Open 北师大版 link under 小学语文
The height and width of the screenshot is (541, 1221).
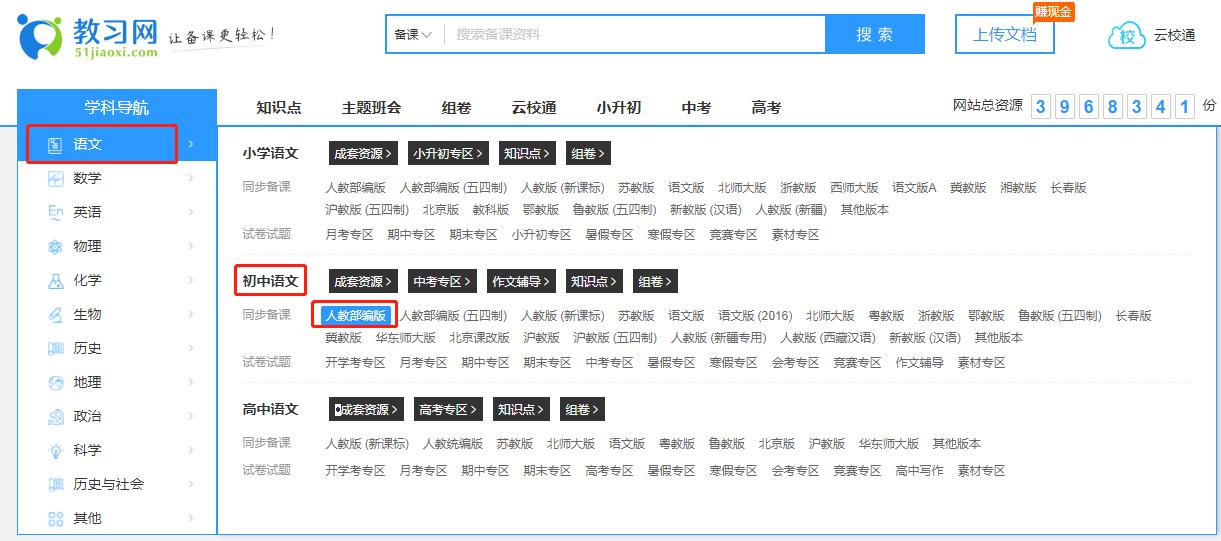coord(742,188)
